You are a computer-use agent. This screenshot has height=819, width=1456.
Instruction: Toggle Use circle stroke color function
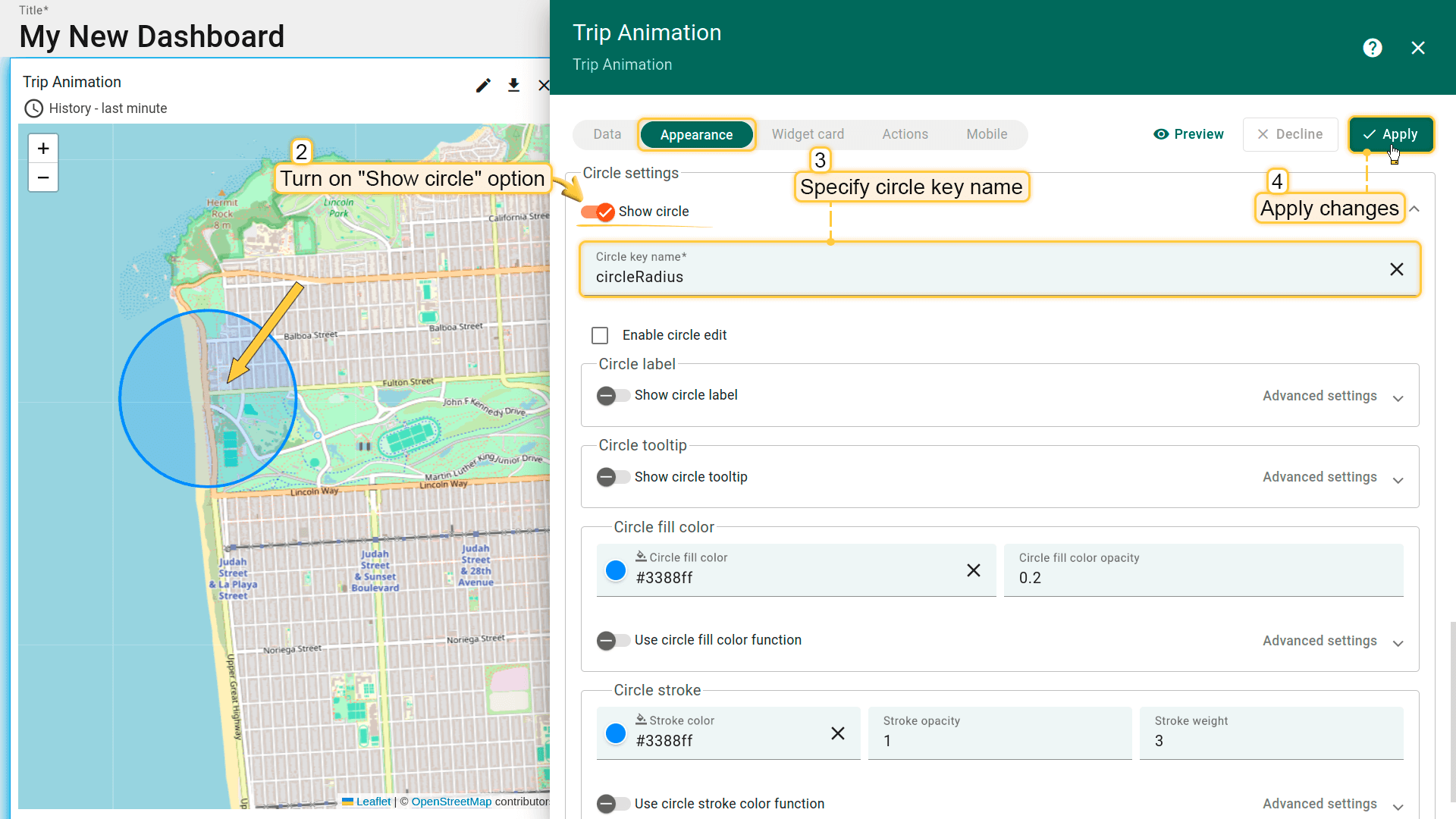[613, 804]
